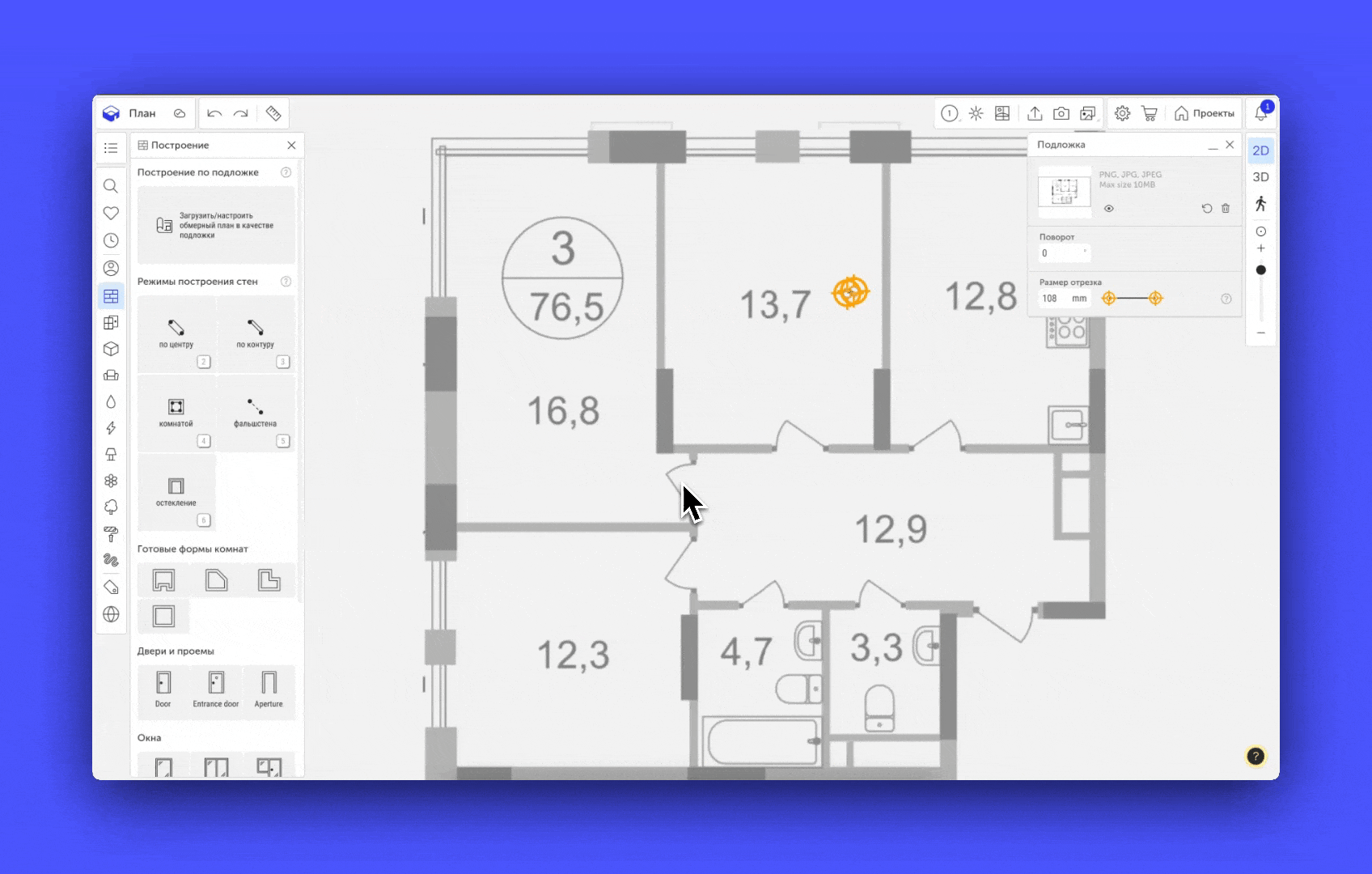Image resolution: width=1372 pixels, height=874 pixels.
Task: Click the План project title
Action: 142,114
